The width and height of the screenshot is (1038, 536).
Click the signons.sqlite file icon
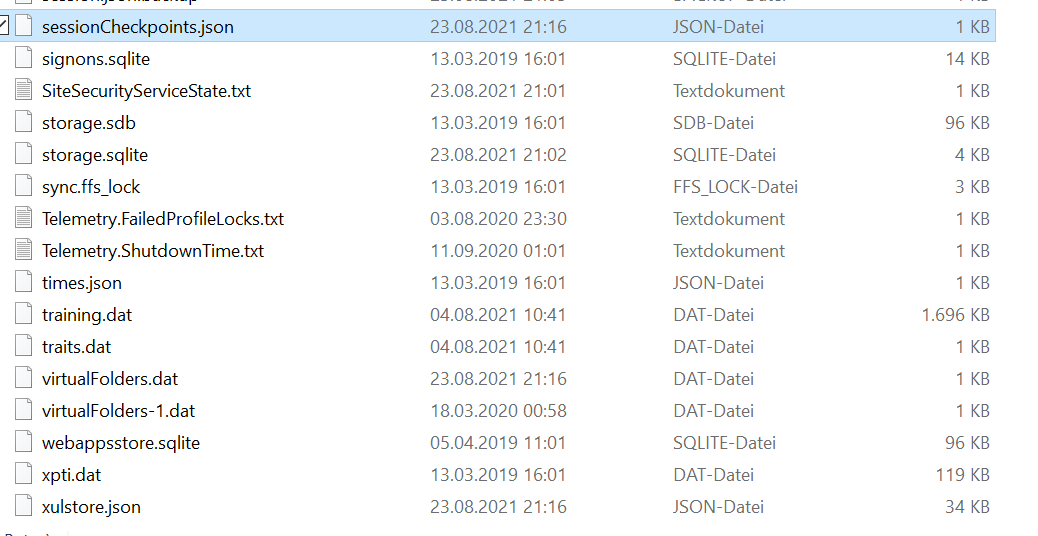(x=23, y=59)
